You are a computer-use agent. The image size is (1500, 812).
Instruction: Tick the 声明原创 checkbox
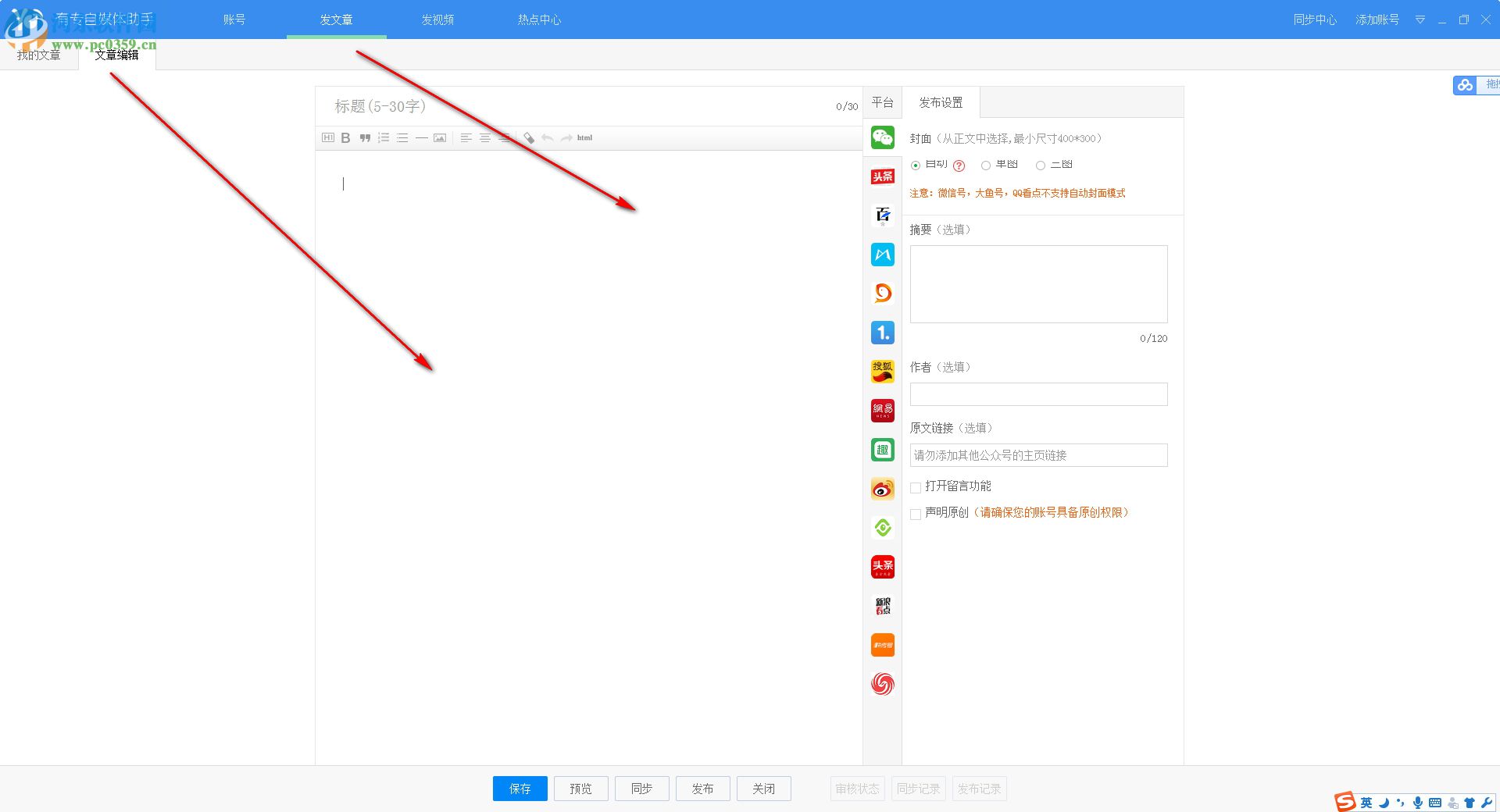tap(916, 515)
